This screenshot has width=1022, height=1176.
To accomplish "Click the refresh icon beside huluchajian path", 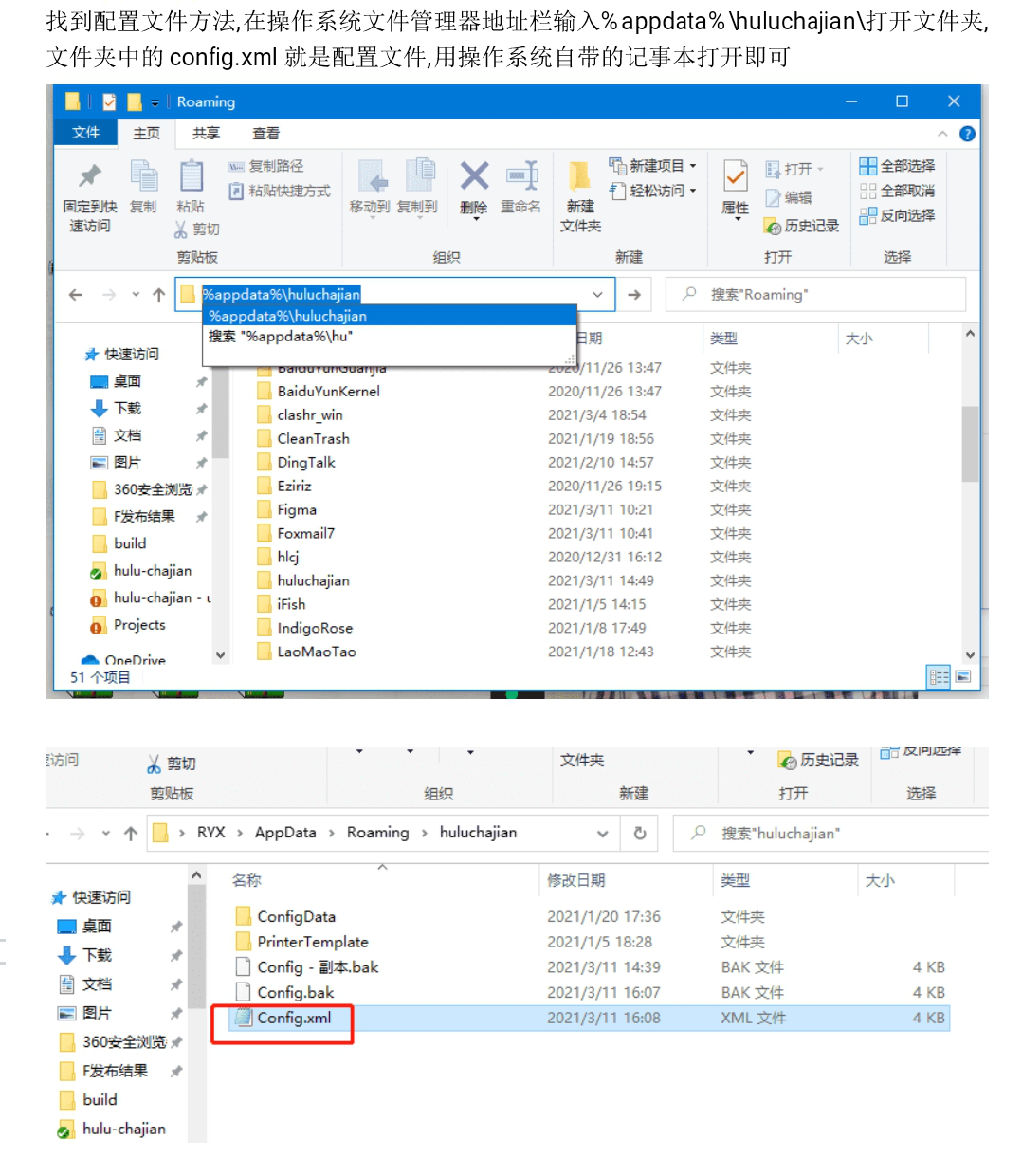I will click(x=640, y=833).
